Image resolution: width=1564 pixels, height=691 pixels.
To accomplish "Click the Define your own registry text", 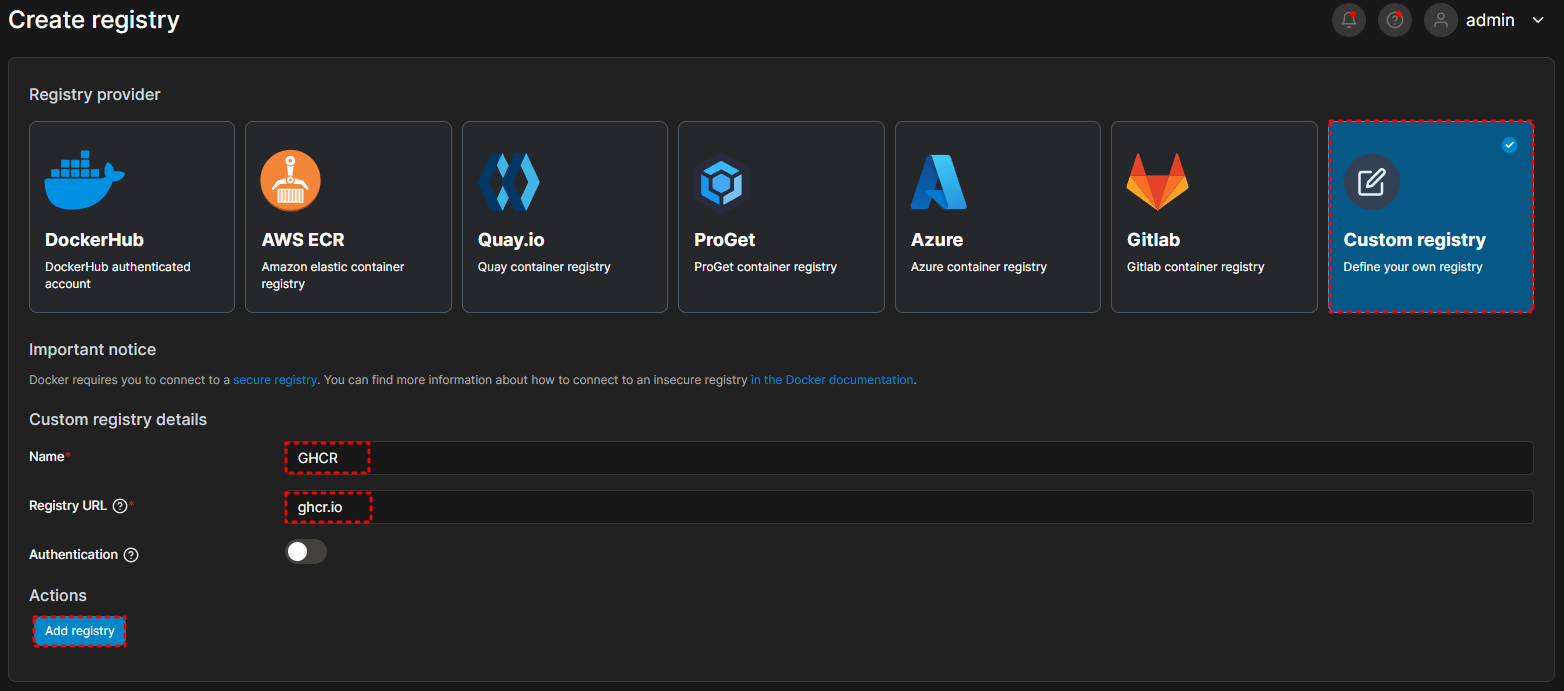I will (1413, 267).
